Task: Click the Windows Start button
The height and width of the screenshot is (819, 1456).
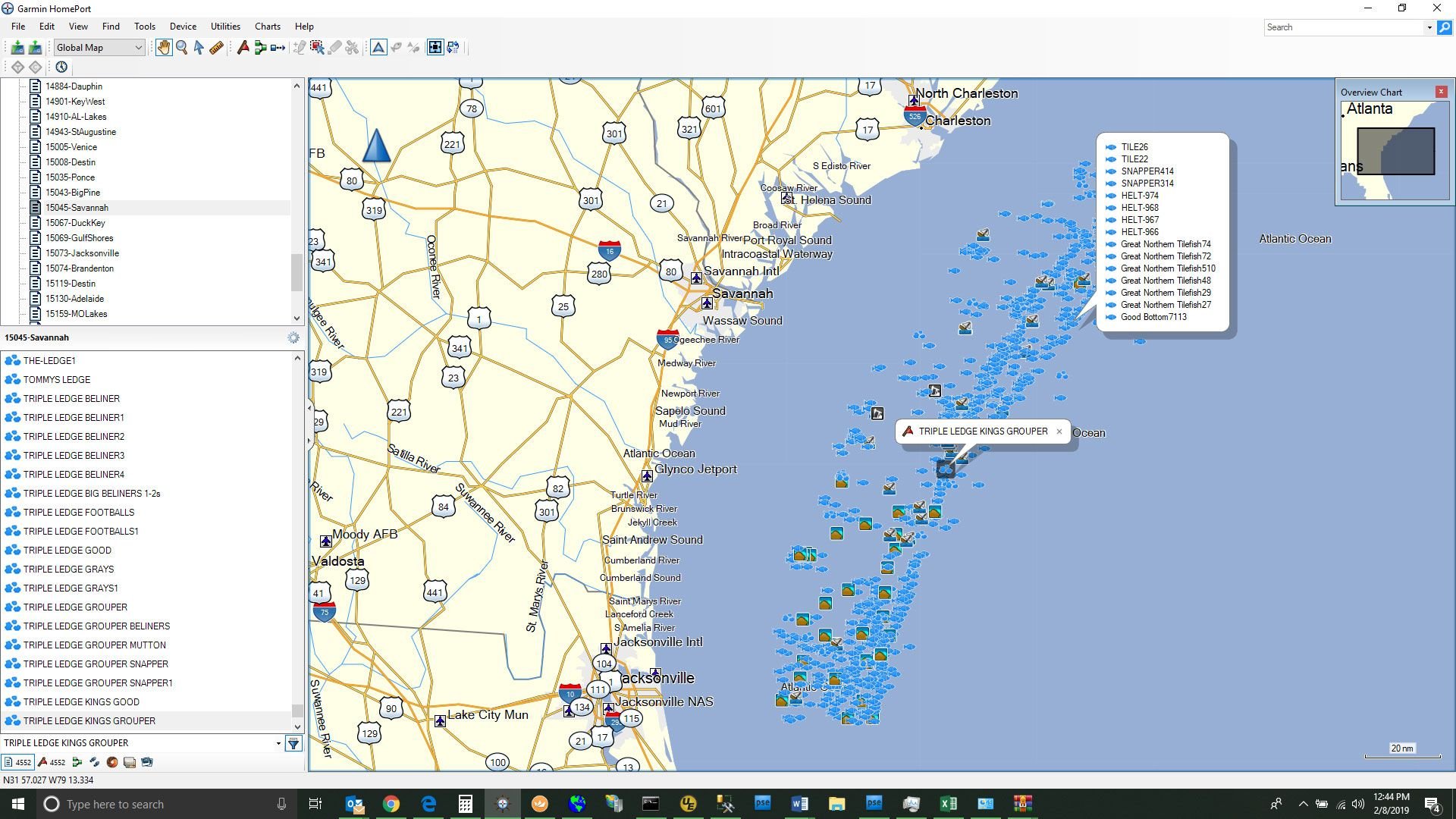Action: 18,804
